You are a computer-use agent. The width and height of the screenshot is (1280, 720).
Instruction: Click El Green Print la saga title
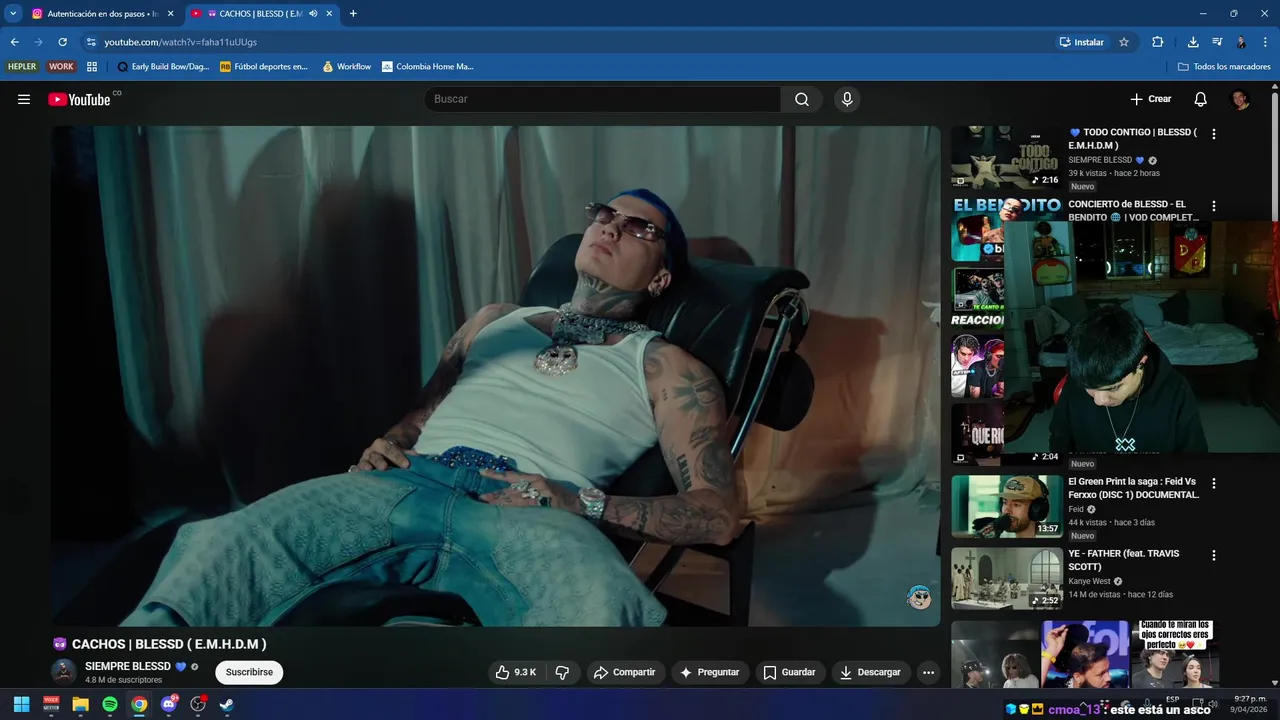(x=1134, y=488)
